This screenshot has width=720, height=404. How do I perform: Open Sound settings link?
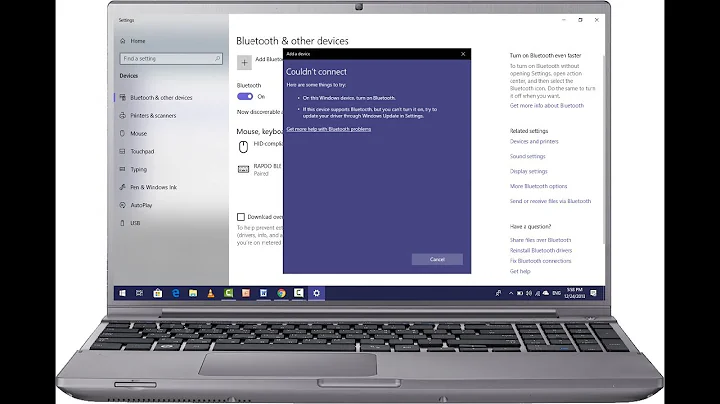click(x=528, y=157)
